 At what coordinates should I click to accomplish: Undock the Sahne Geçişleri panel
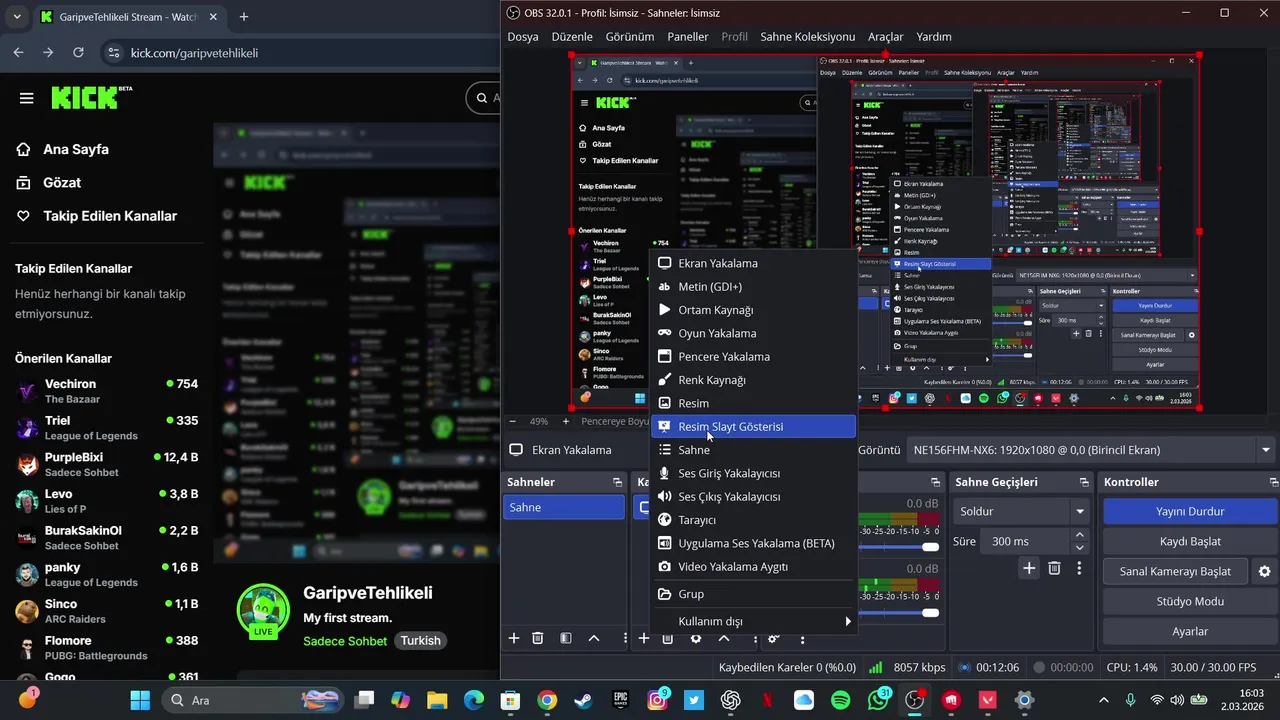tap(1084, 482)
